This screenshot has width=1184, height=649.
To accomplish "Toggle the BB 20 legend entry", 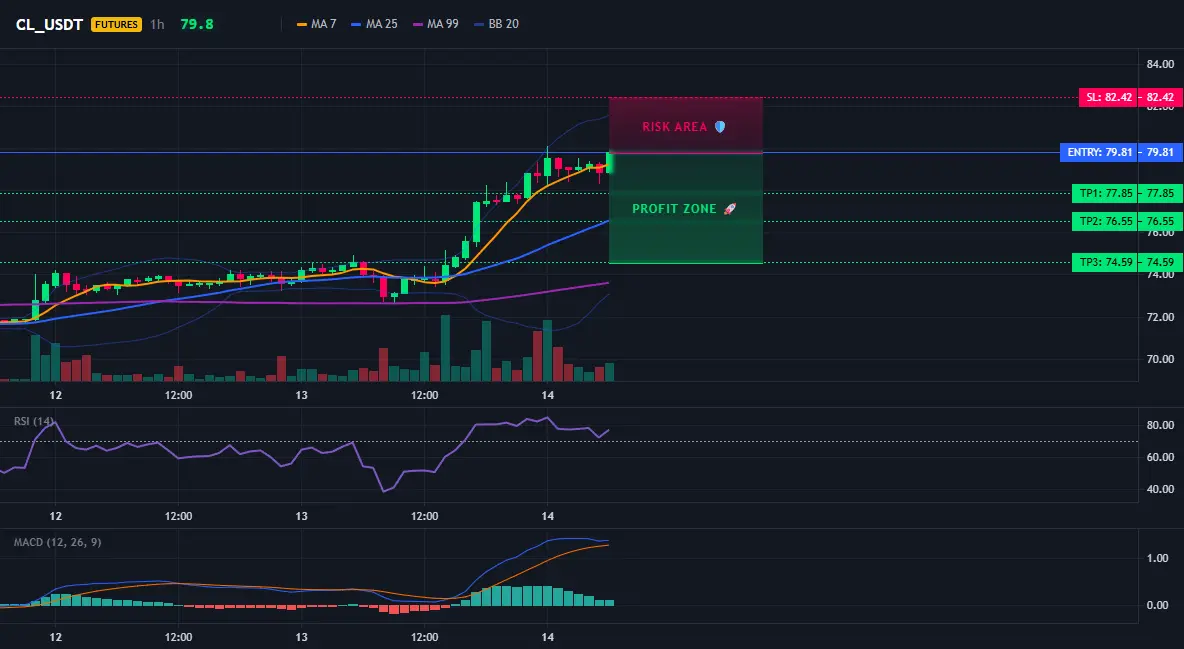I will (496, 24).
